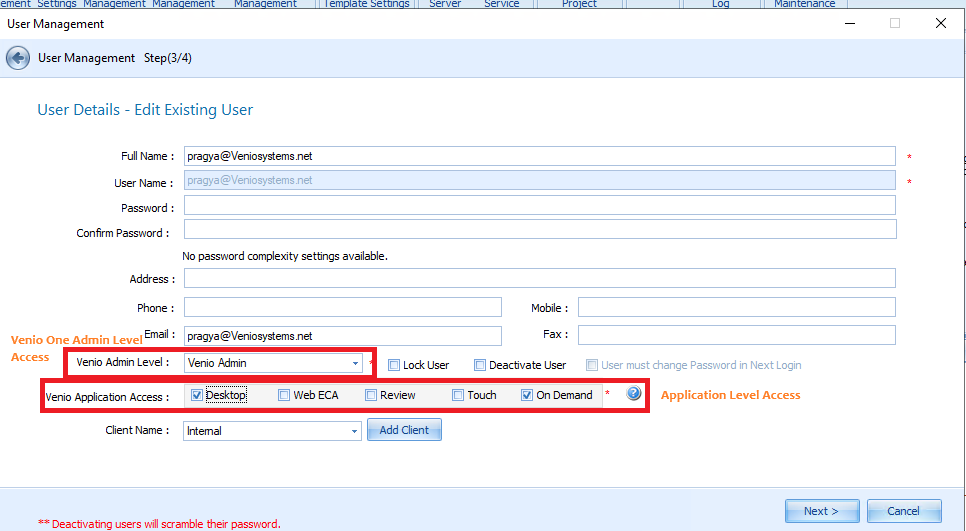Viewport: 966px width, 531px height.
Task: Click the 'No password complexity settings available.' text
Action: coord(285,256)
